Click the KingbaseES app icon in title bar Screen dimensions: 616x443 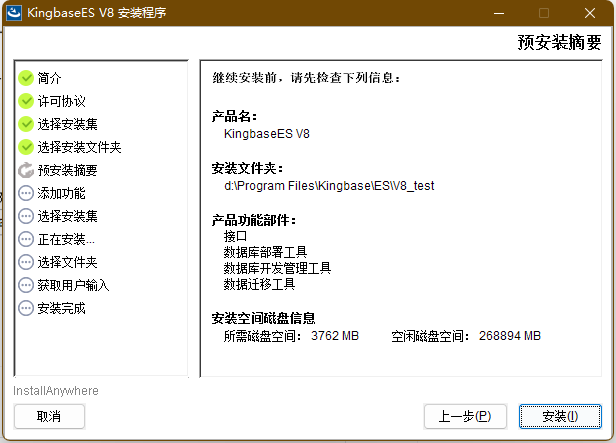tap(14, 13)
